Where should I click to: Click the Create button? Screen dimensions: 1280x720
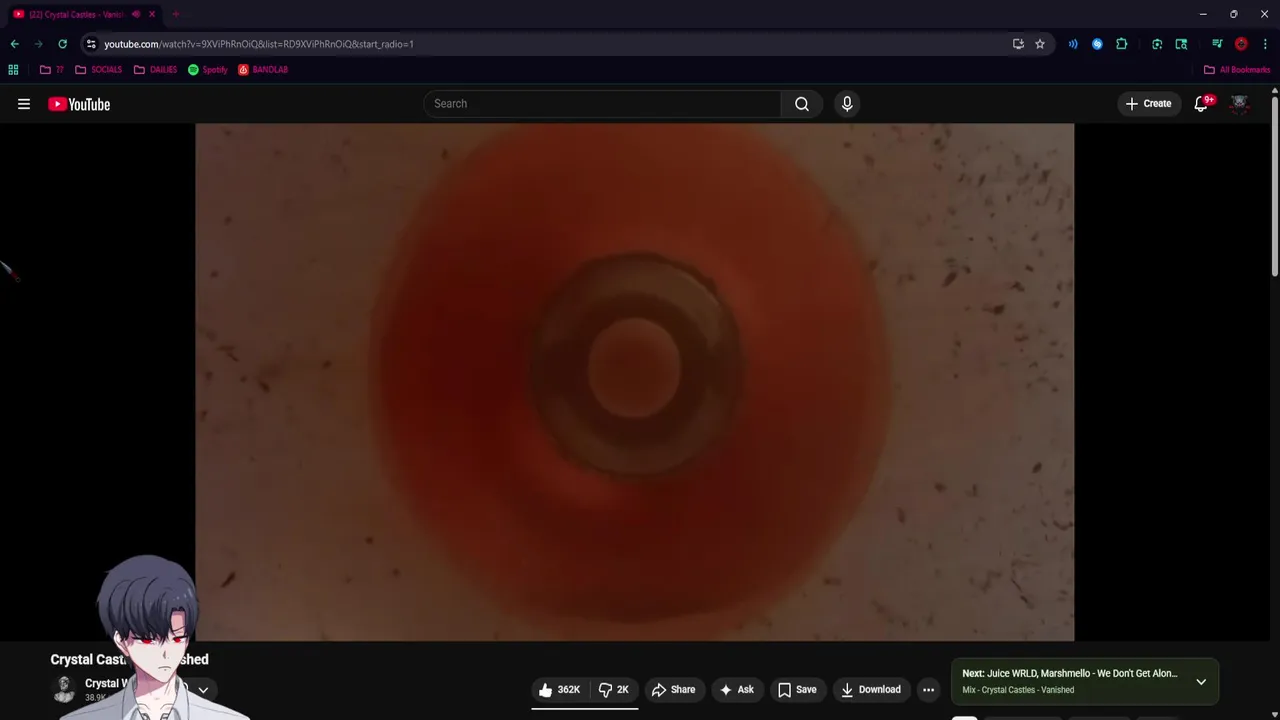1148,104
